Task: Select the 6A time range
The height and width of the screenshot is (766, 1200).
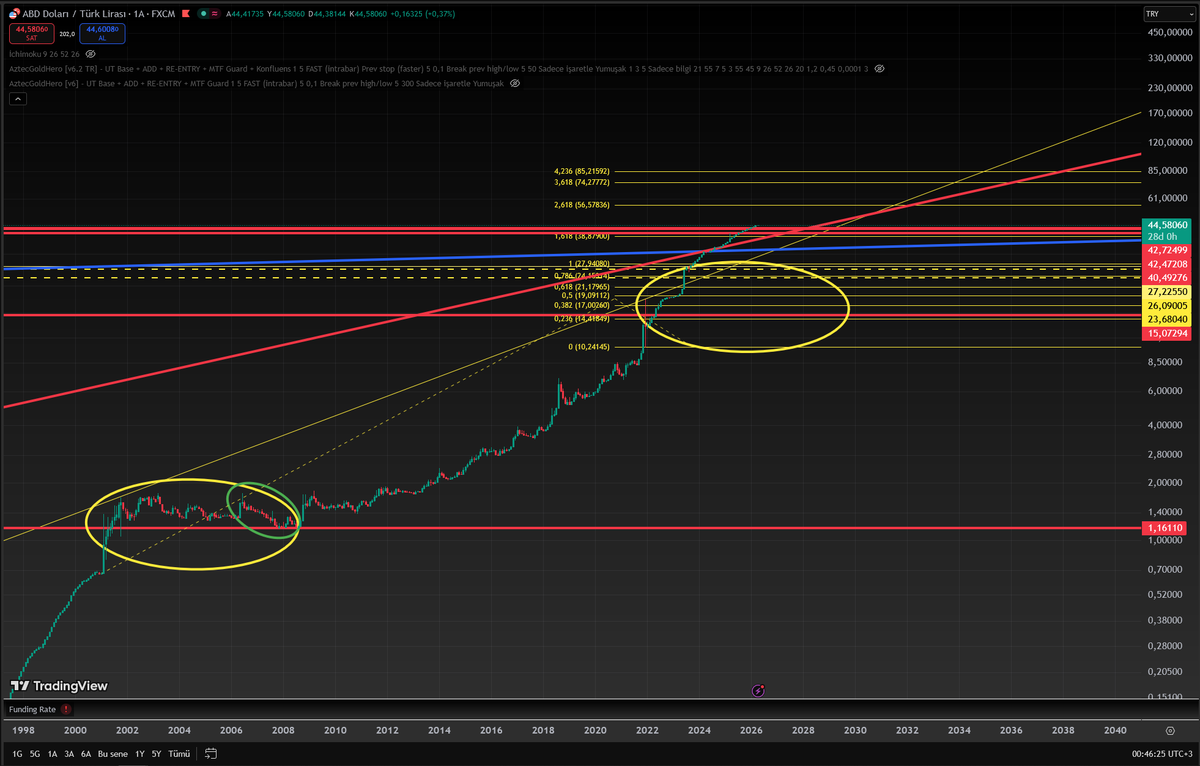Action: [86, 753]
